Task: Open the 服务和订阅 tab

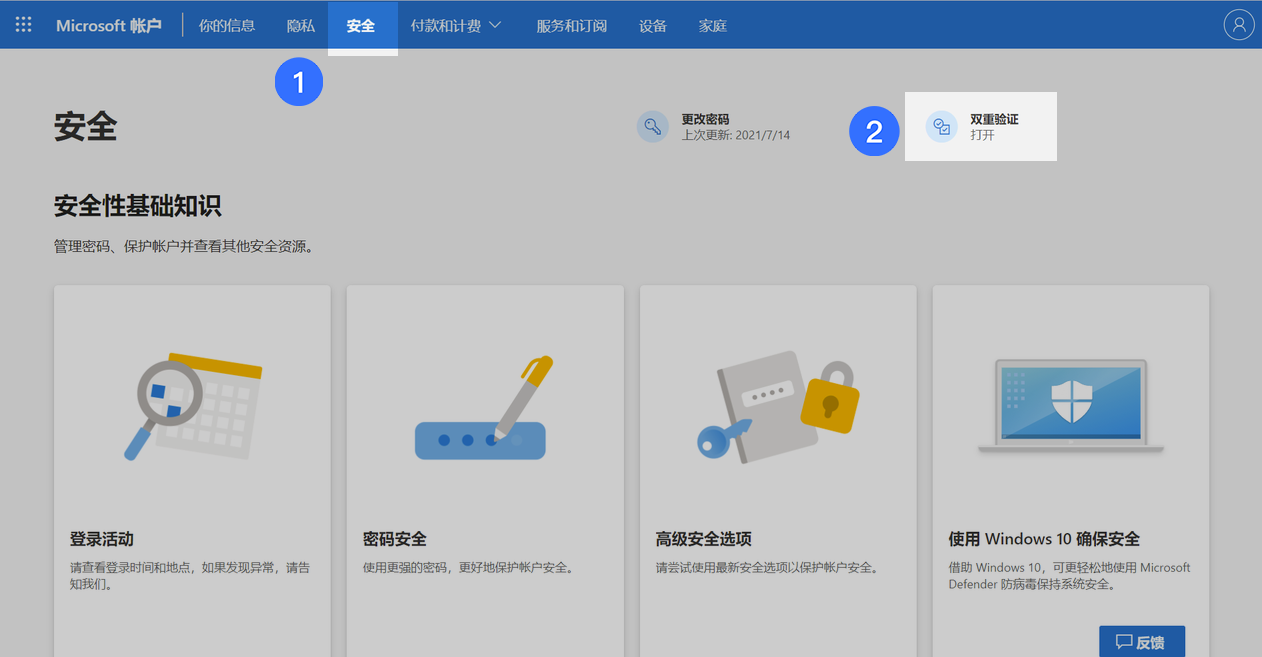Action: [x=571, y=25]
